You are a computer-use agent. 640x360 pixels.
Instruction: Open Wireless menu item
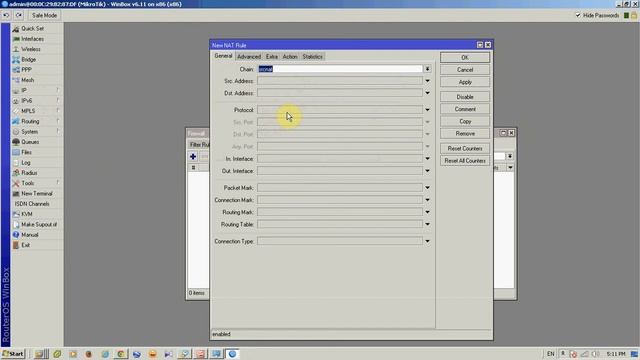tap(31, 49)
